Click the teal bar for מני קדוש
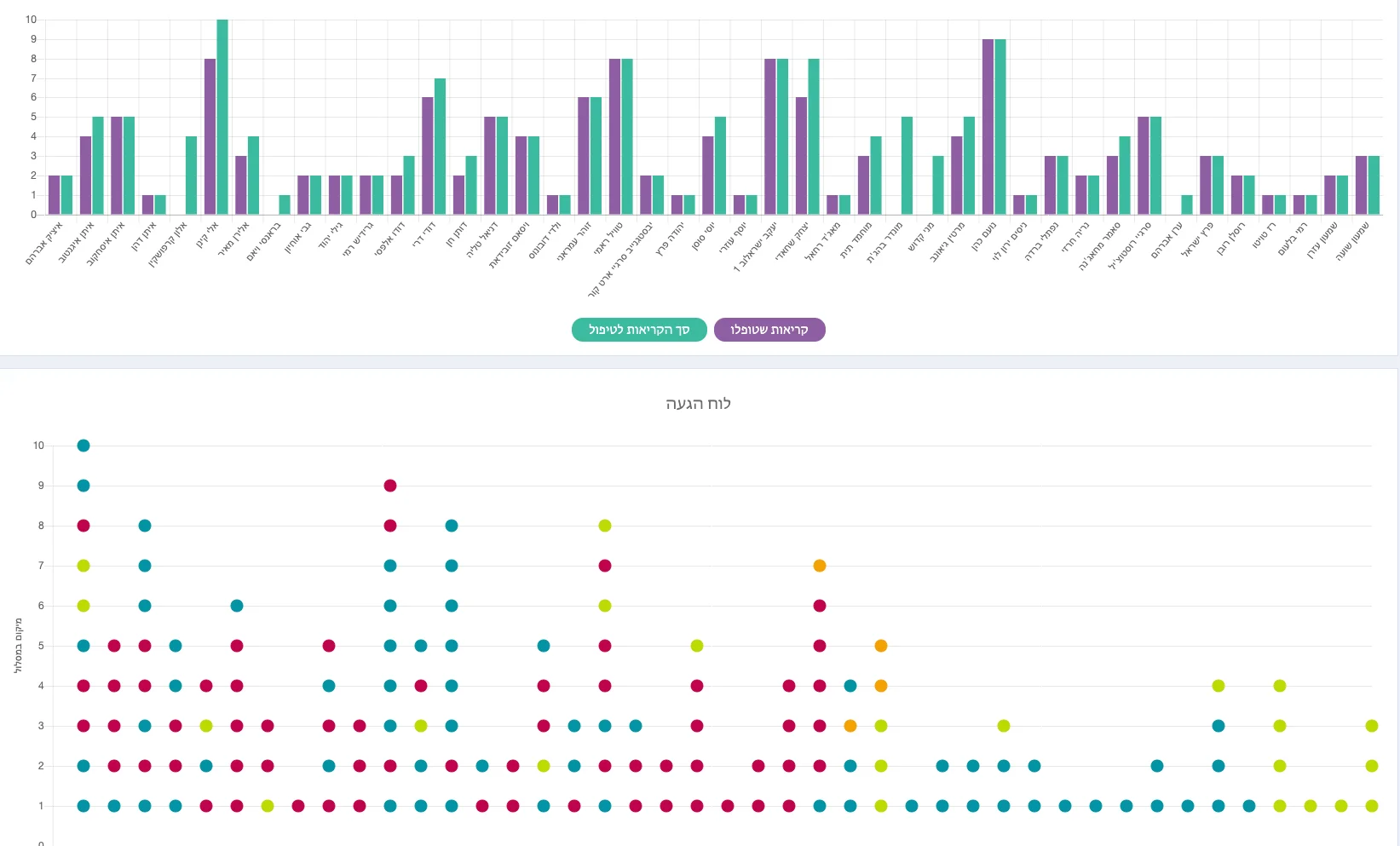The width and height of the screenshot is (1400, 846). point(938,185)
